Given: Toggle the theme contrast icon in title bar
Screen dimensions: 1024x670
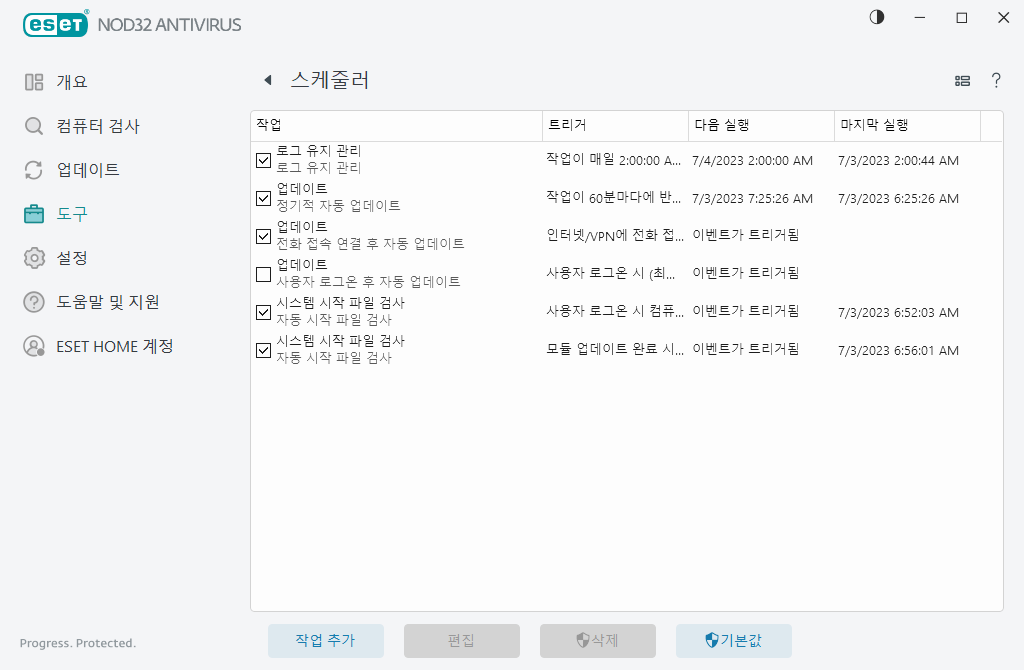Looking at the screenshot, I should click(x=876, y=17).
